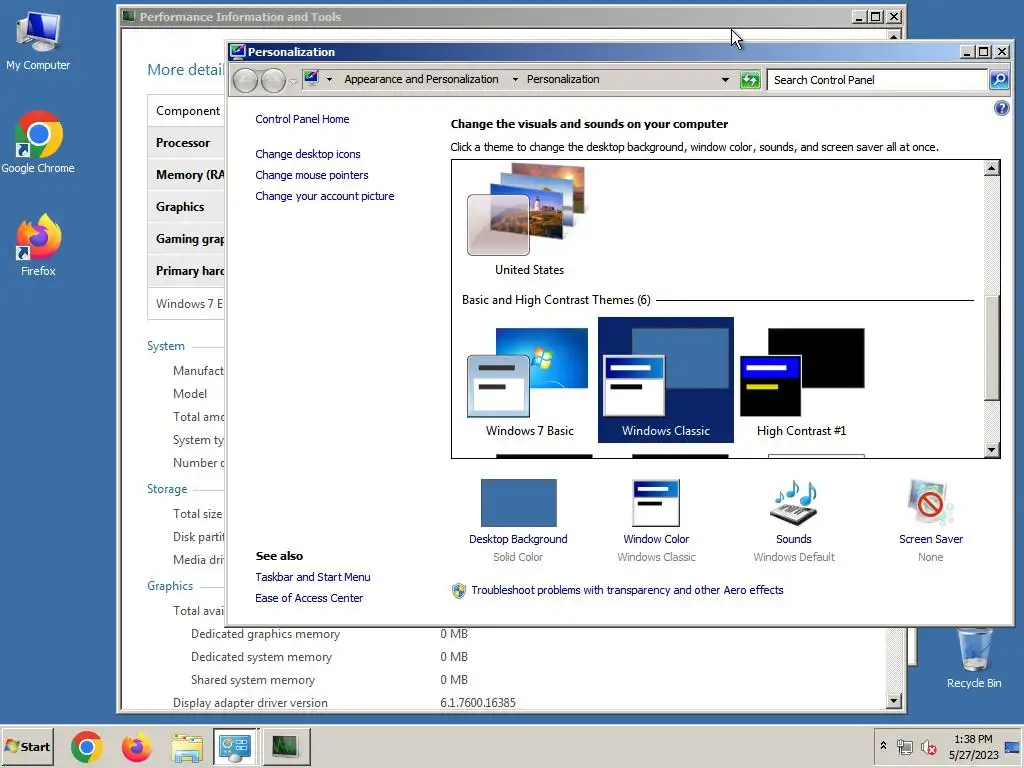The width and height of the screenshot is (1024, 768).
Task: Open address bar history dropdown
Action: coord(725,80)
